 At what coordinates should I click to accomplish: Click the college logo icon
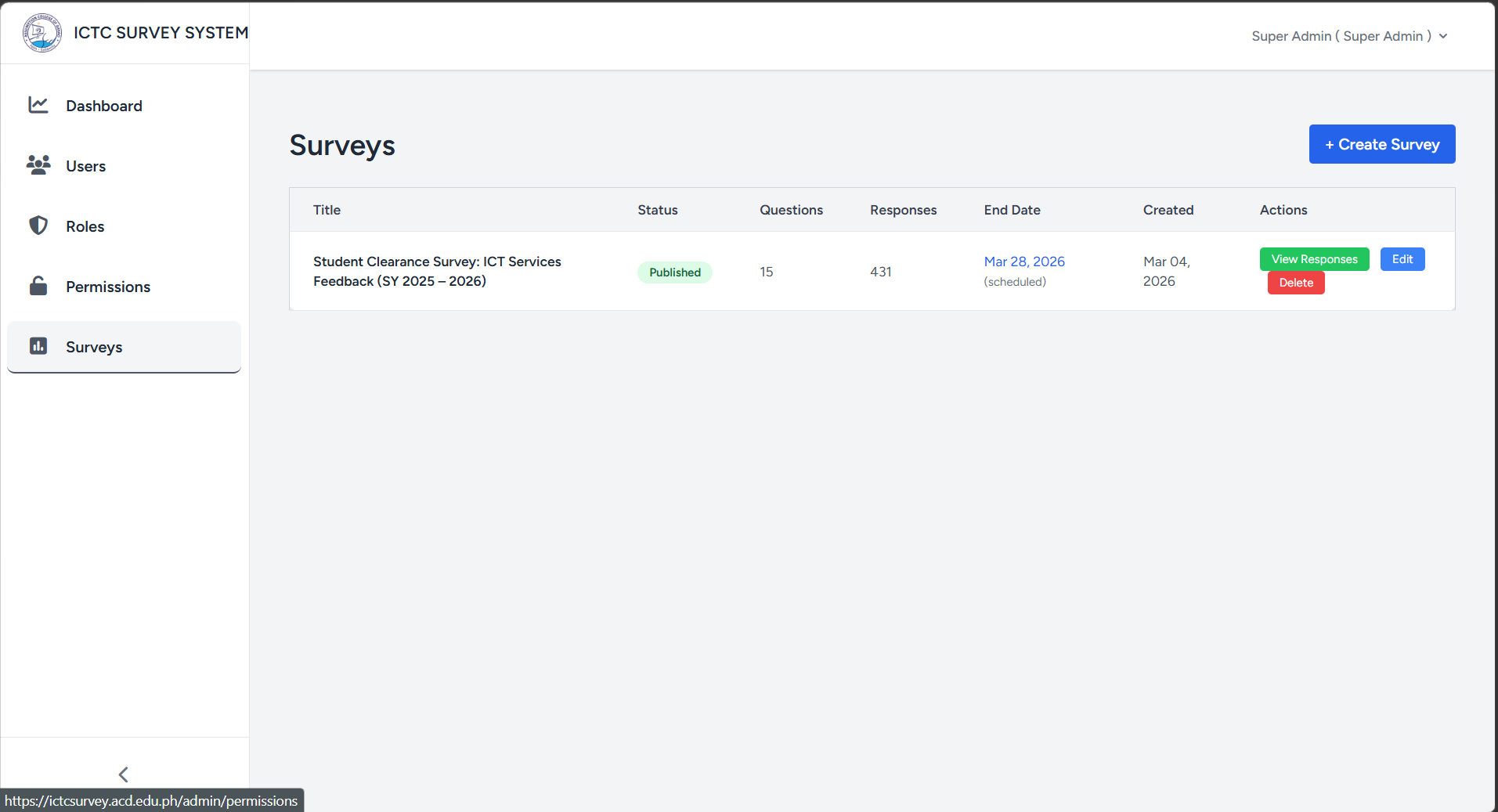42,33
